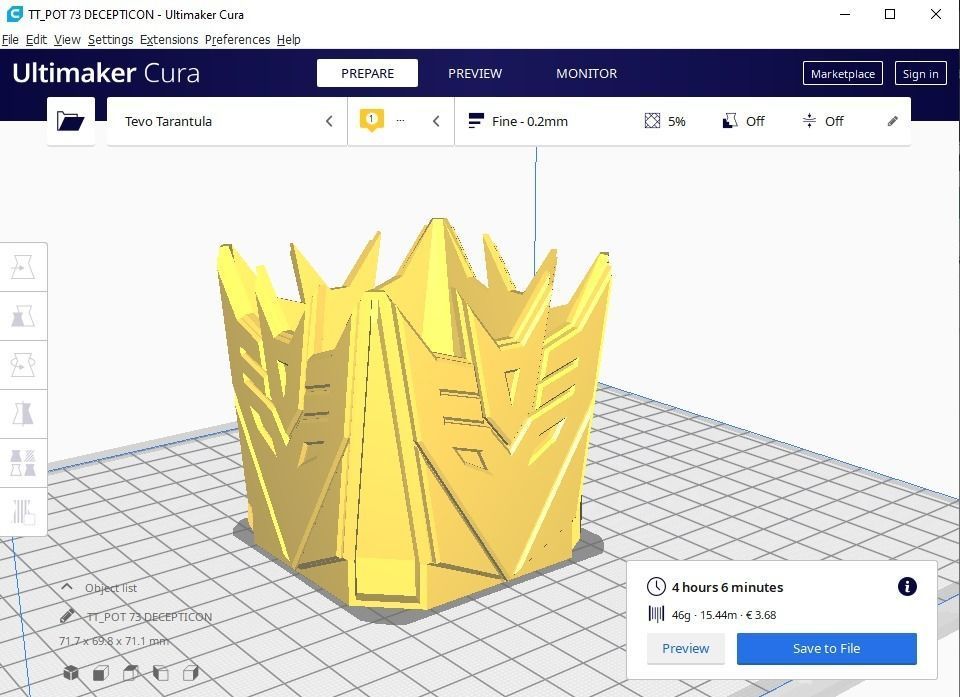Click dimensions text 71.7 x 69.8 x 71.1 mm

click(x=114, y=641)
